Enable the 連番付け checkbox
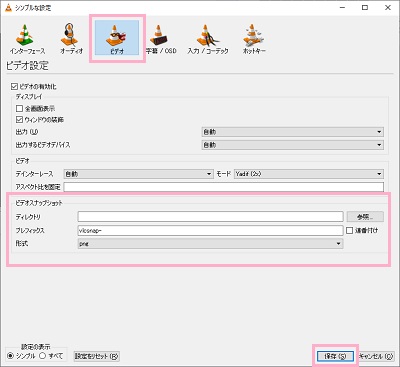 (349, 230)
